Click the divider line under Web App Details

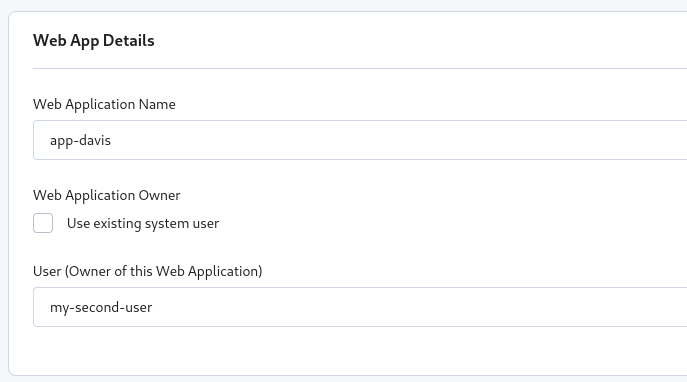coord(360,68)
